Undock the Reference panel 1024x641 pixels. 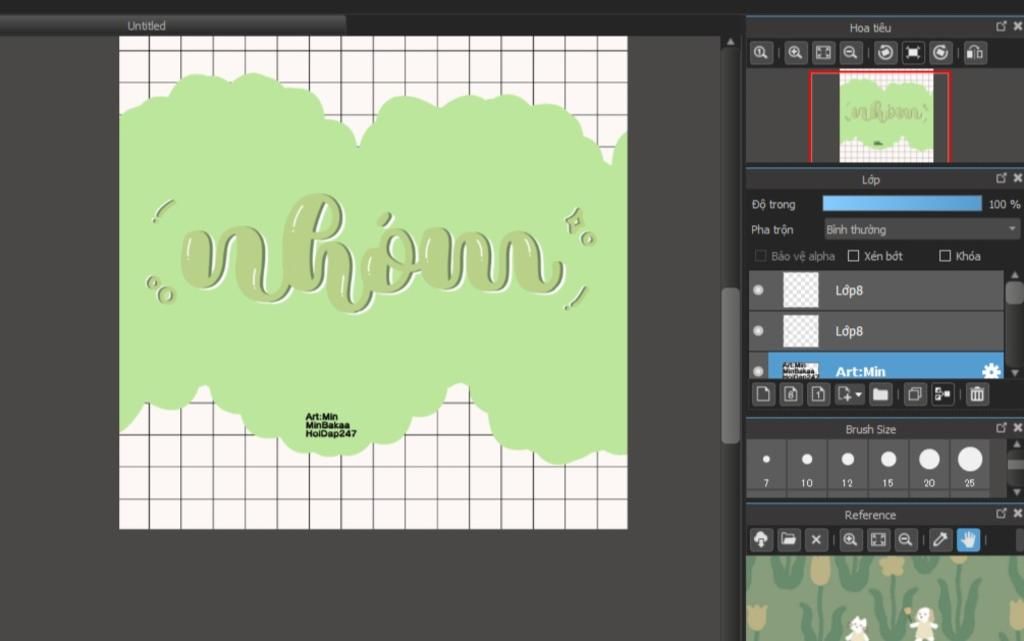click(x=1001, y=514)
